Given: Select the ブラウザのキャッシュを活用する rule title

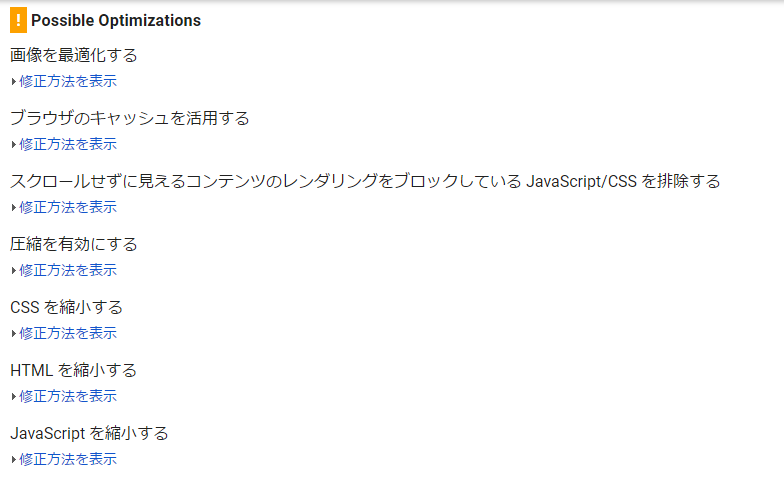Looking at the screenshot, I should (x=130, y=118).
